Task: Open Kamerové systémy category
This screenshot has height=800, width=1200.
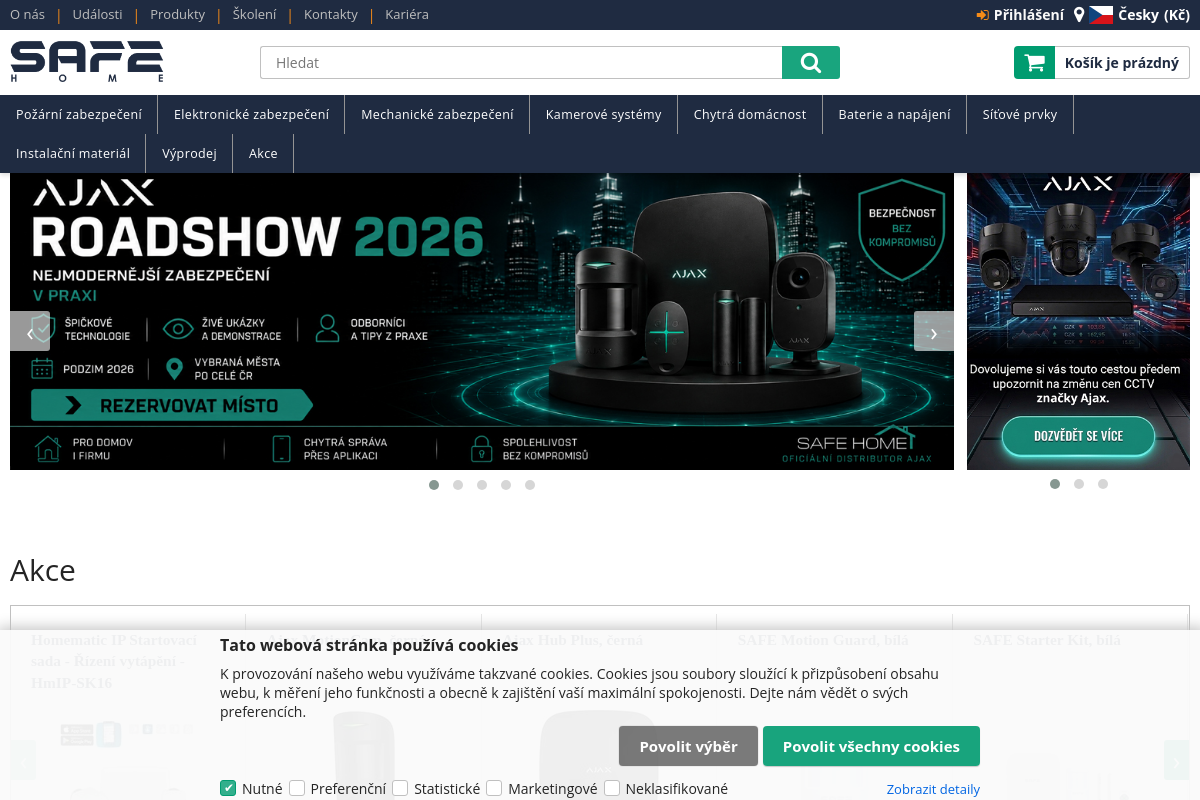Action: [603, 114]
